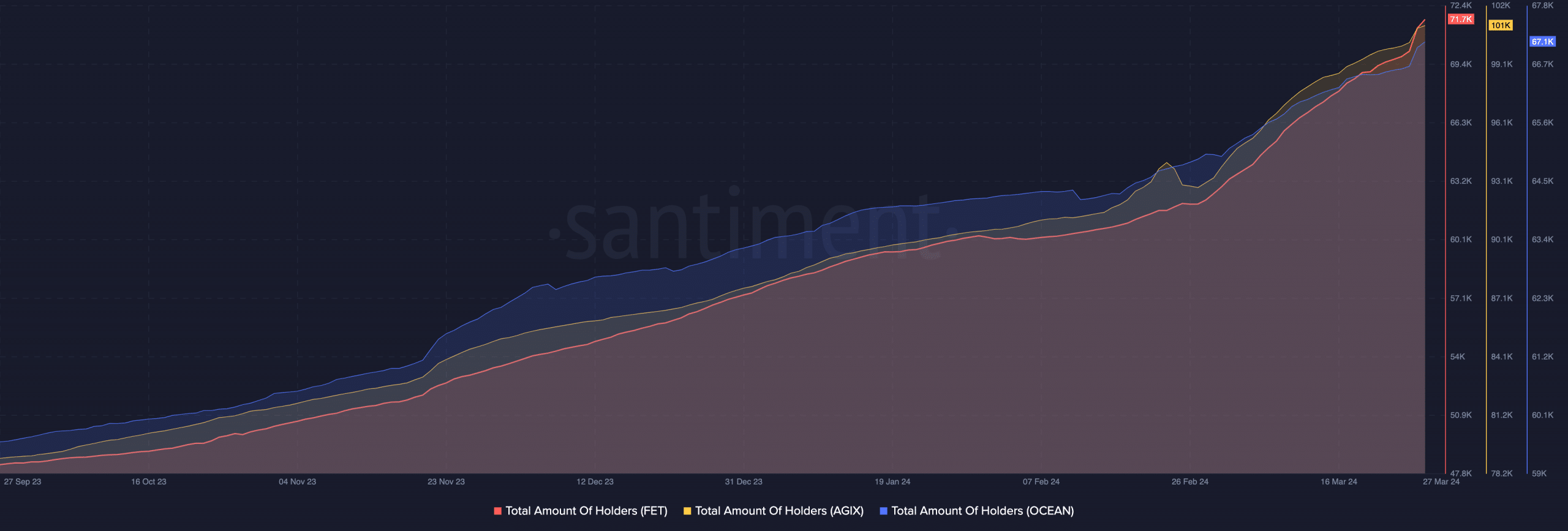Viewport: 1568px width, 531px height.
Task: Click the 66.3K FET axis label
Action: [x=1461, y=122]
